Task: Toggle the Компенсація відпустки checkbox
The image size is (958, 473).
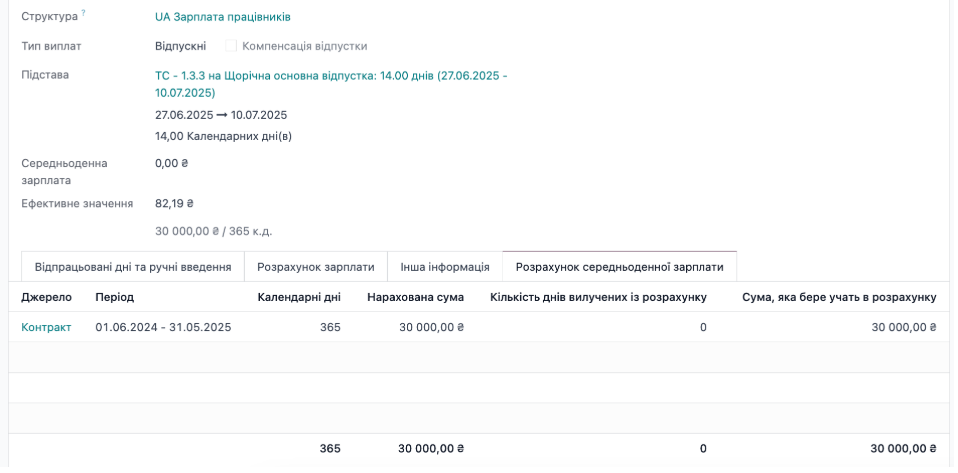Action: [x=231, y=46]
